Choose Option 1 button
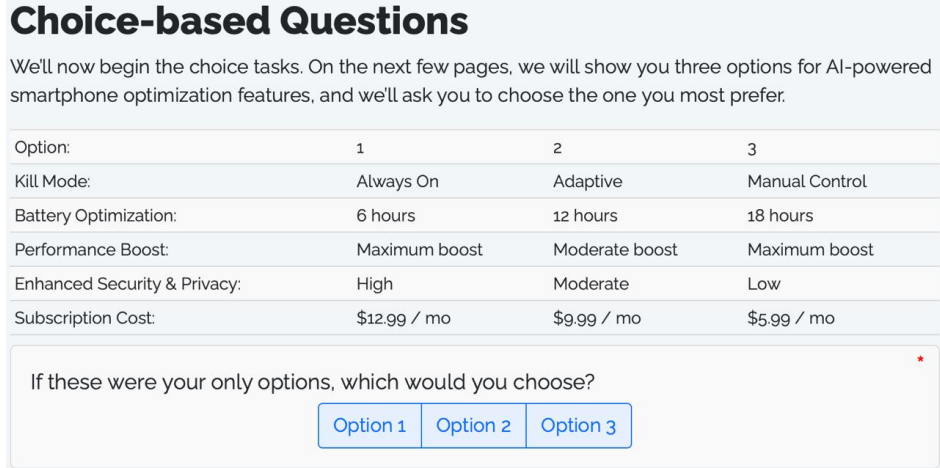 pyautogui.click(x=370, y=425)
